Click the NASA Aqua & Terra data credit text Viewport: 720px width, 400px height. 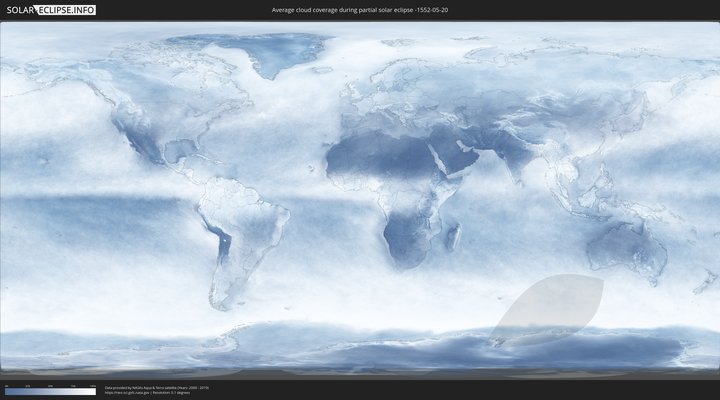[157, 387]
